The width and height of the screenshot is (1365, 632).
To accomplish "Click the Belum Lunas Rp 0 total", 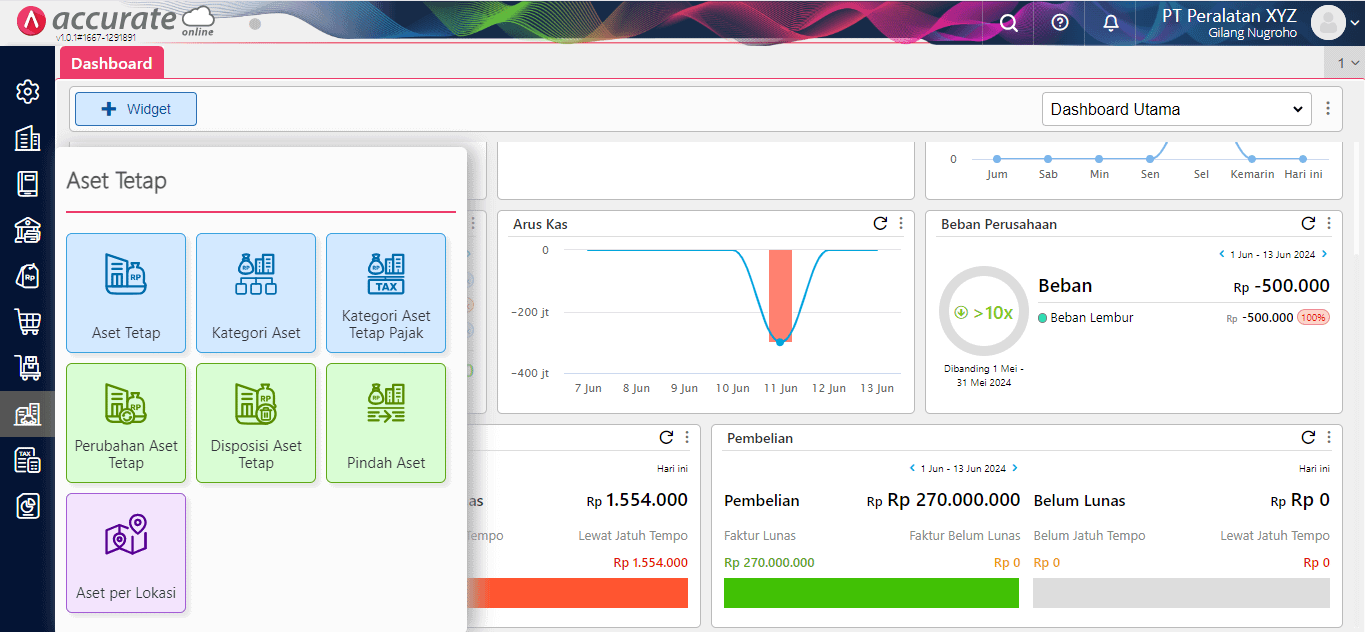I will click(1300, 500).
